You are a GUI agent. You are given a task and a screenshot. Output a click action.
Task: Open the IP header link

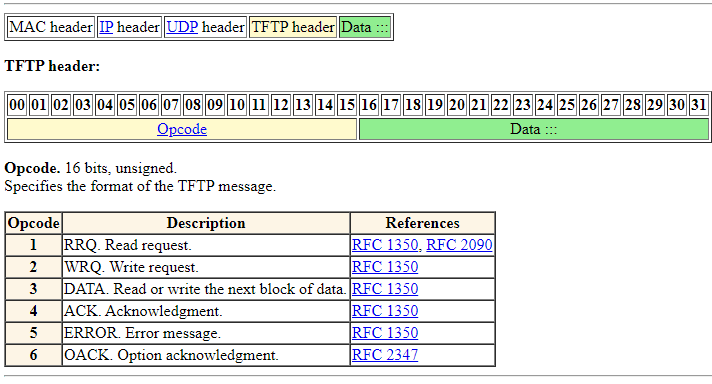click(x=106, y=27)
